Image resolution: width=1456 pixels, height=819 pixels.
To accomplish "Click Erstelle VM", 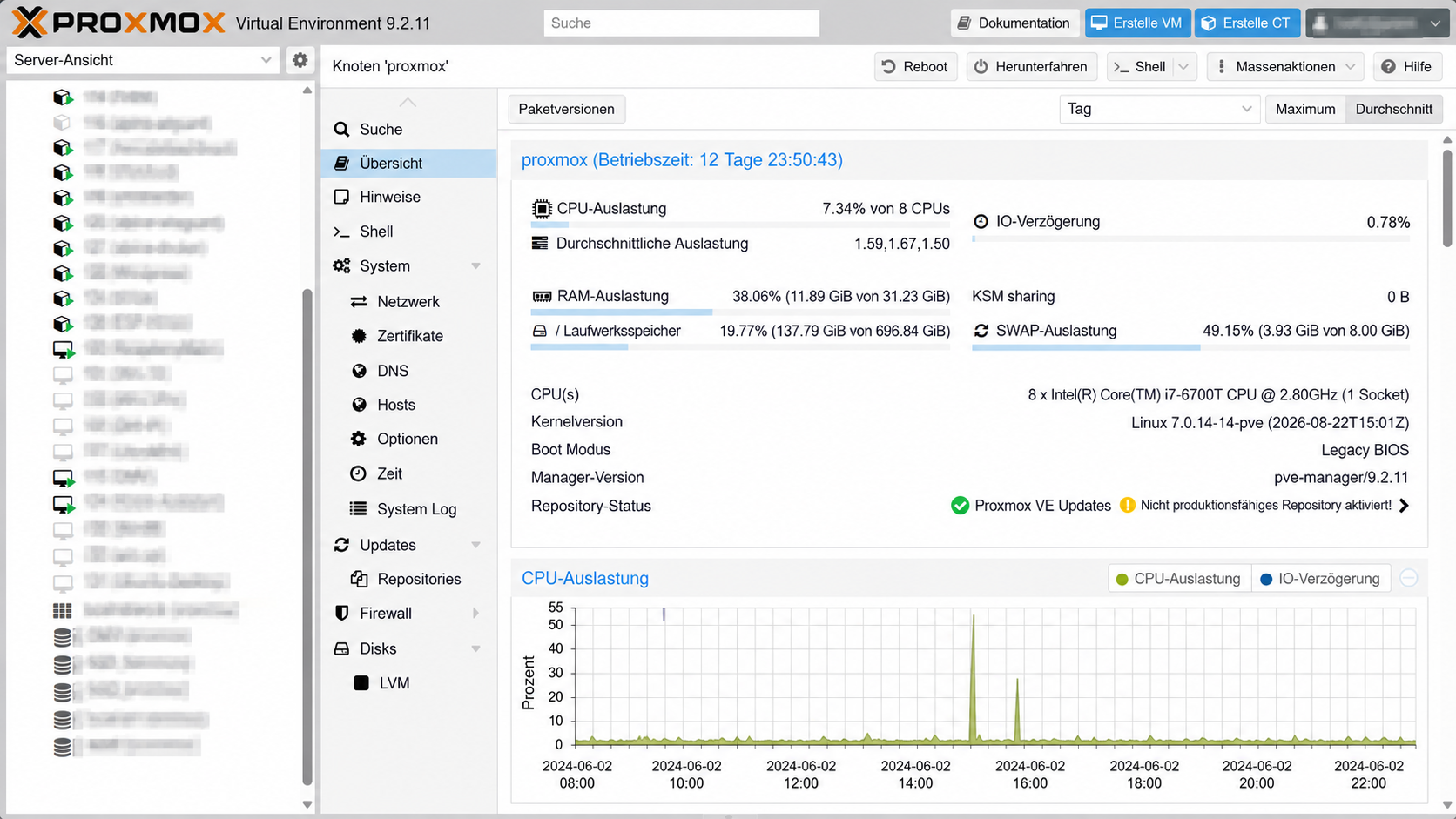I will 1137,23.
